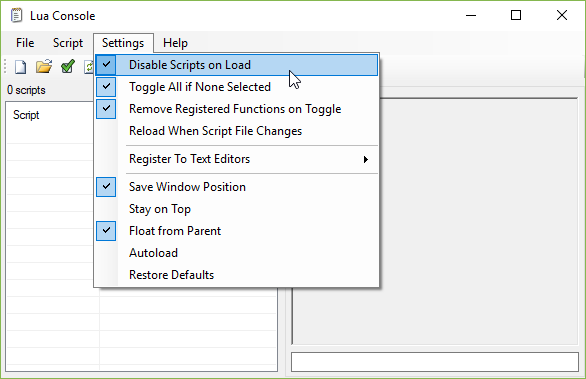The width and height of the screenshot is (586, 379).
Task: Enable Reload When Script File Changes
Action: pyautogui.click(x=237, y=131)
